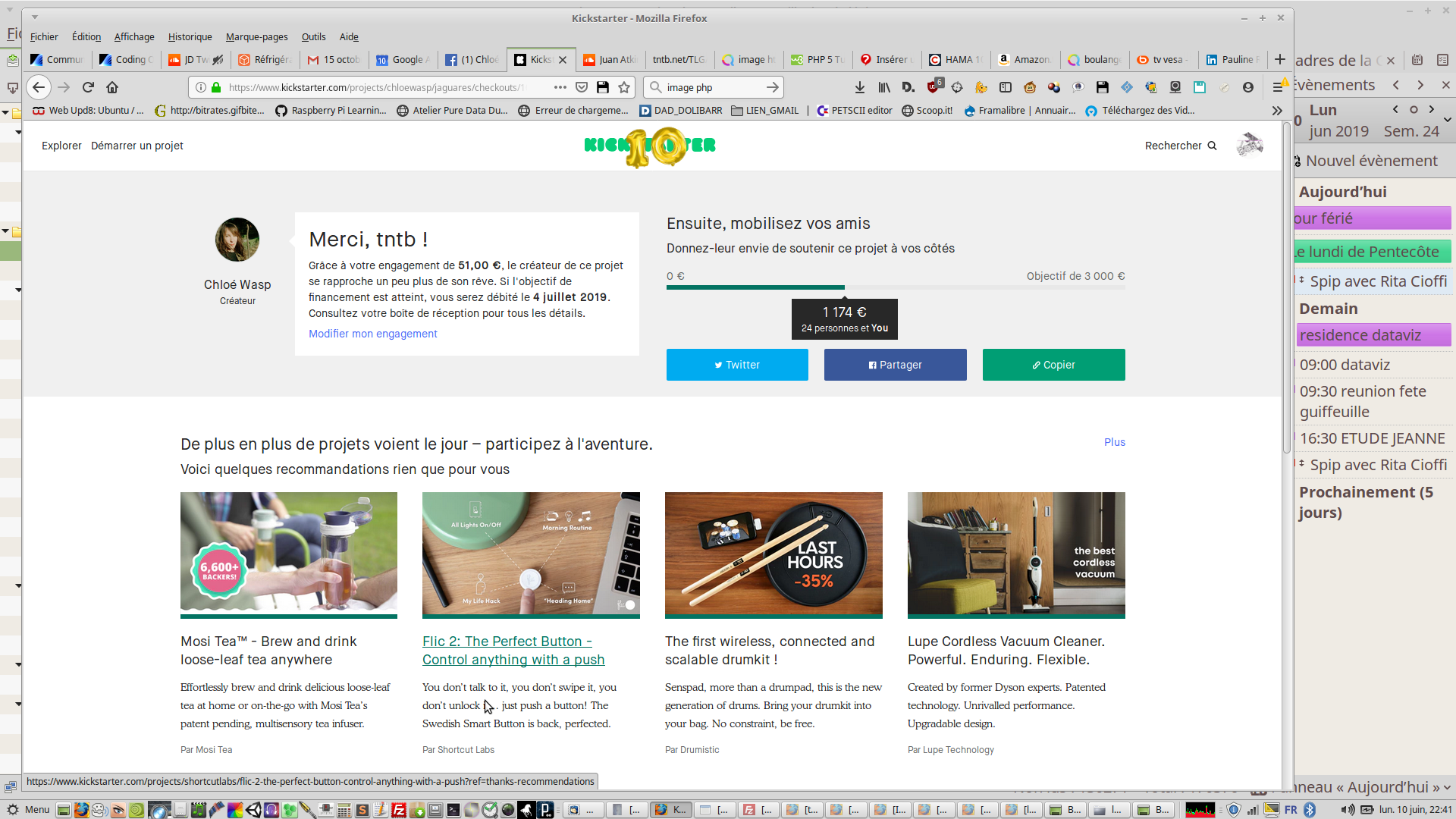Click the uBlock Origin extension icon
The height and width of the screenshot is (819, 1456).
[x=934, y=87]
